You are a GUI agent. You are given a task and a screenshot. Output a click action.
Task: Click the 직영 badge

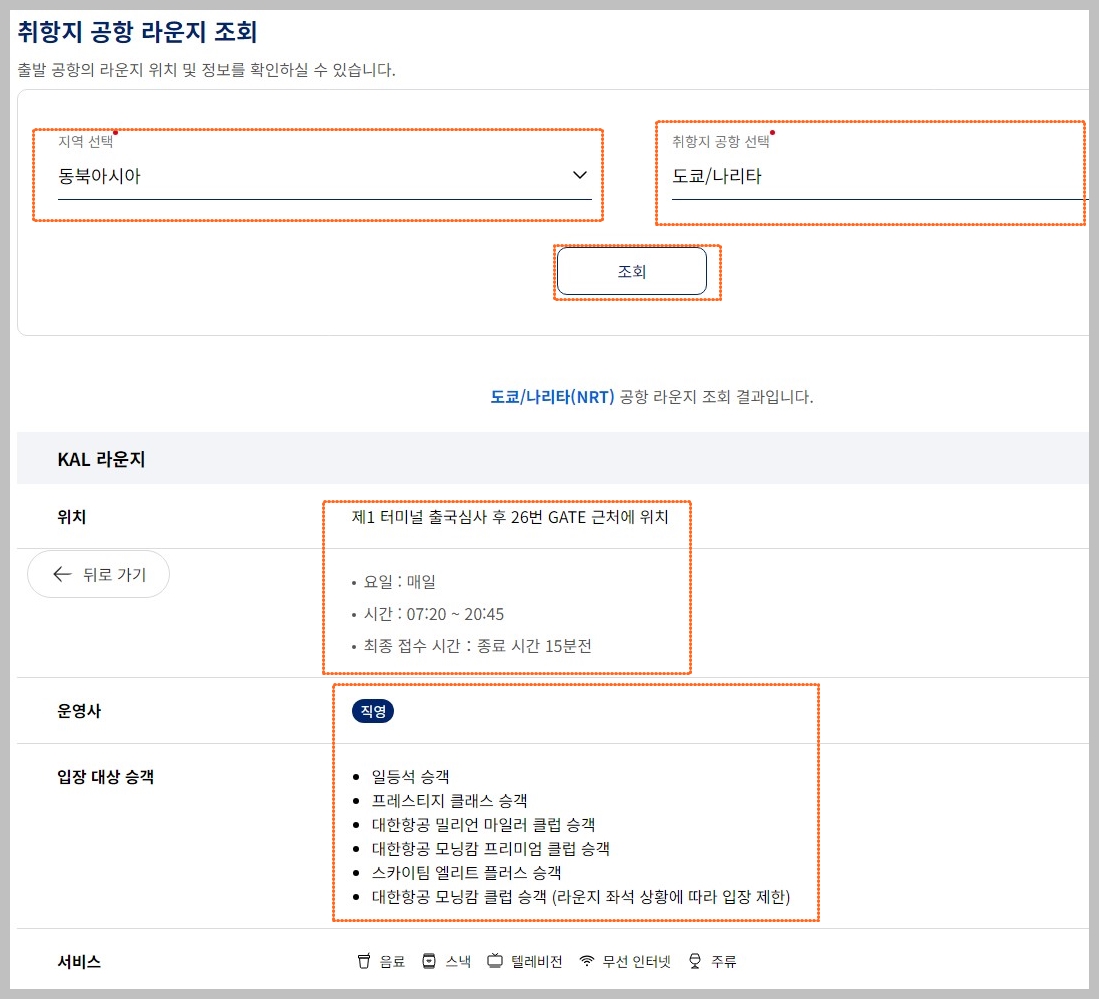[x=373, y=711]
